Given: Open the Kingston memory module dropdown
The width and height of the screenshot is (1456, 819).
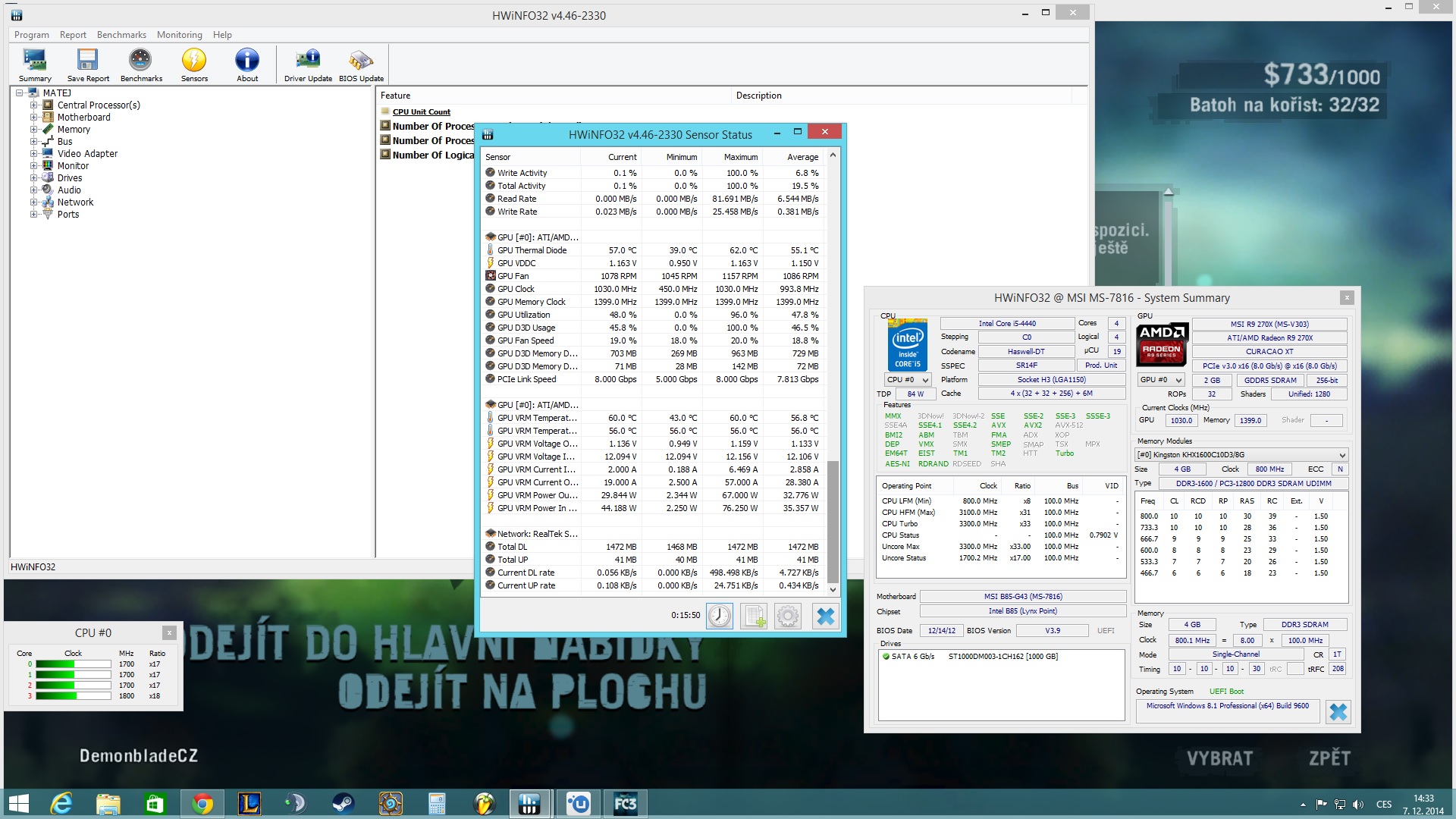Looking at the screenshot, I should click(1241, 455).
